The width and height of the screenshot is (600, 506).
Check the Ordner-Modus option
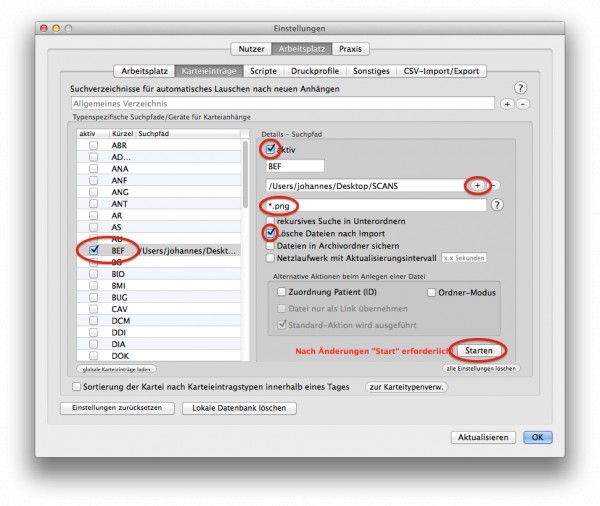click(x=431, y=292)
